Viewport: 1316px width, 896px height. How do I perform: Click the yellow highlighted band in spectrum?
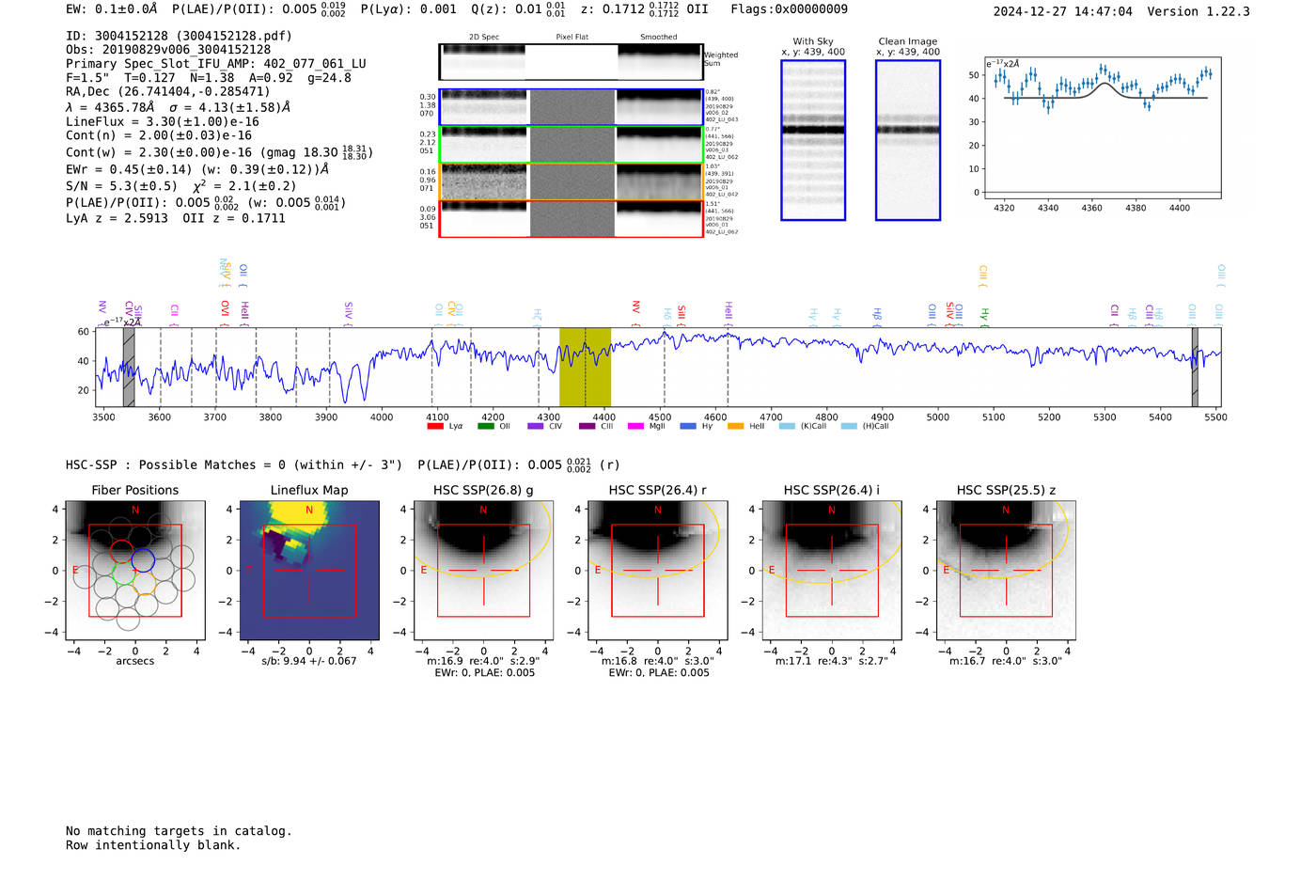tap(585, 367)
